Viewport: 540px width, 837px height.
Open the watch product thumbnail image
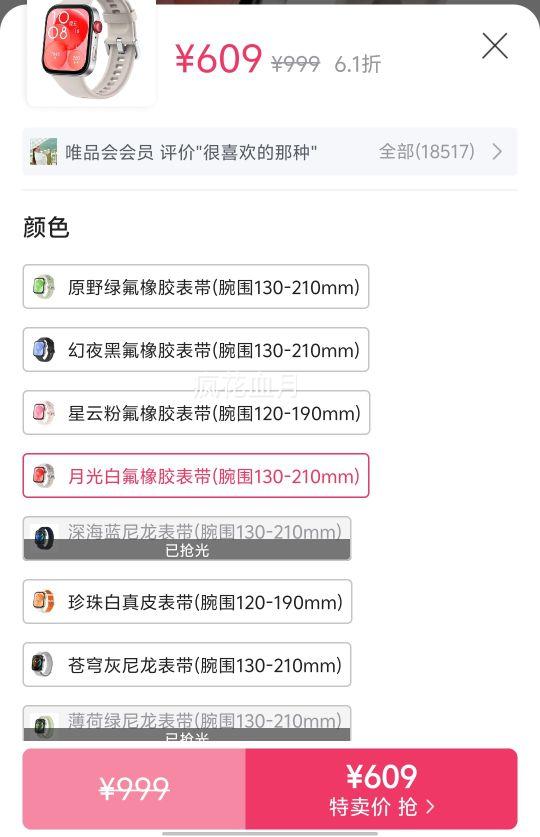click(x=91, y=52)
